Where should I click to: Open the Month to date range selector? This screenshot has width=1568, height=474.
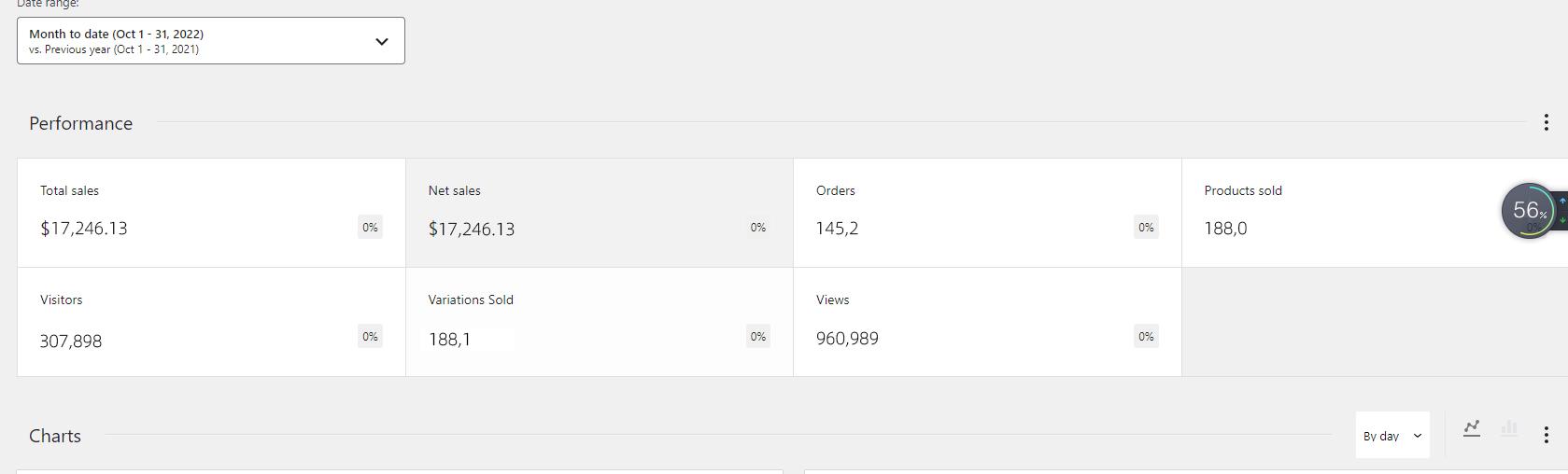[x=211, y=41]
